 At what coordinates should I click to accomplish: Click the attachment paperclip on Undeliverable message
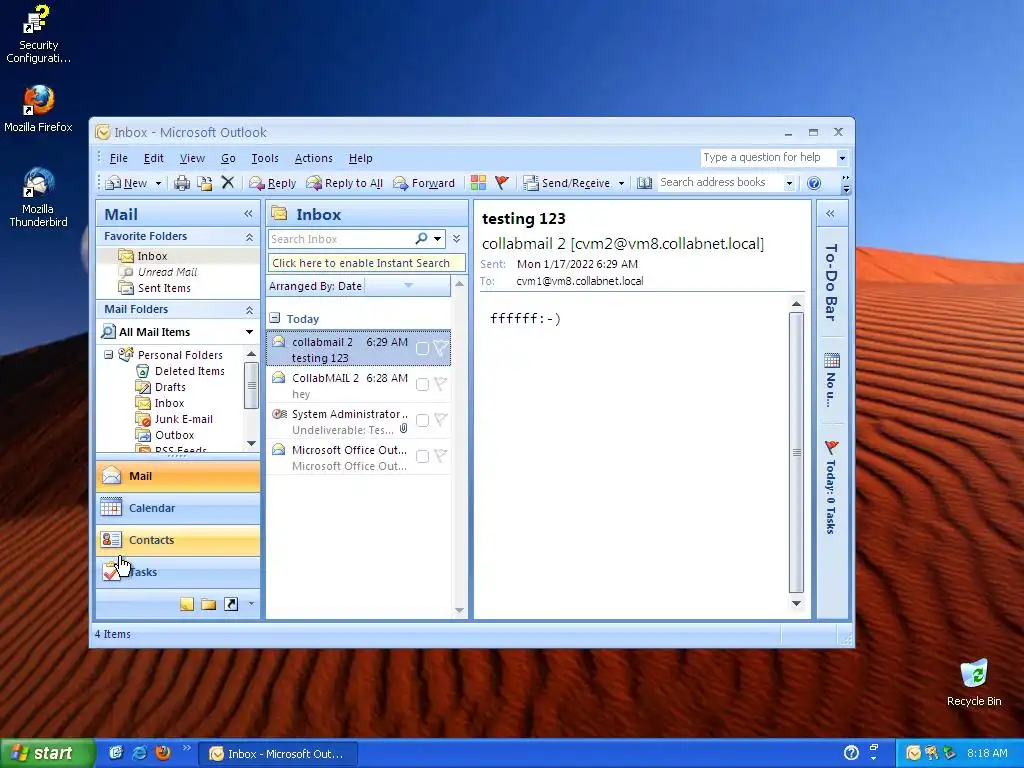coord(404,428)
